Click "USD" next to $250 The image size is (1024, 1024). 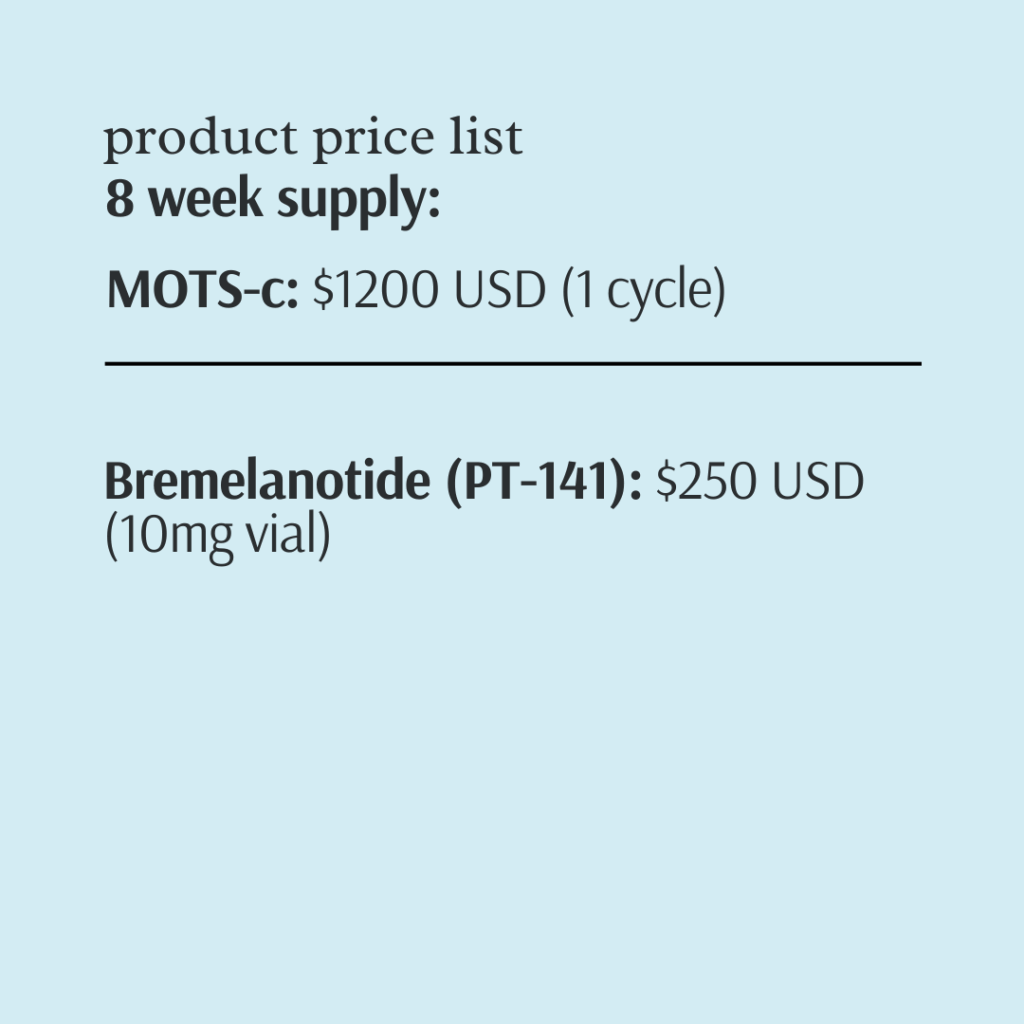click(818, 481)
